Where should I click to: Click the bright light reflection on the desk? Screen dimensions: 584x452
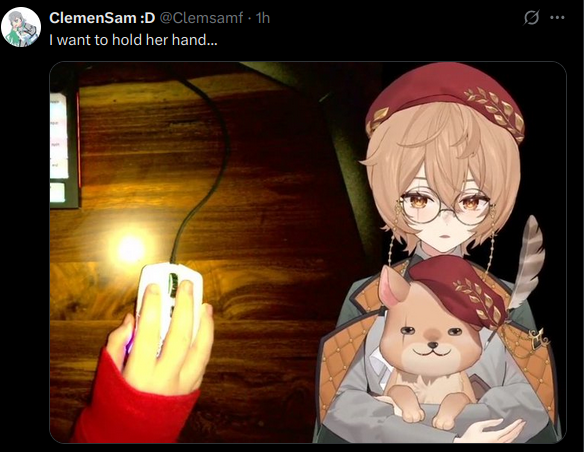[130, 247]
